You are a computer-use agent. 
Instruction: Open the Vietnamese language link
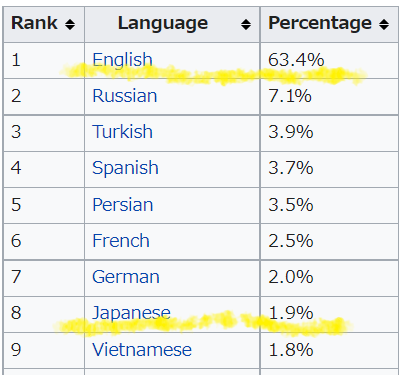[142, 350]
